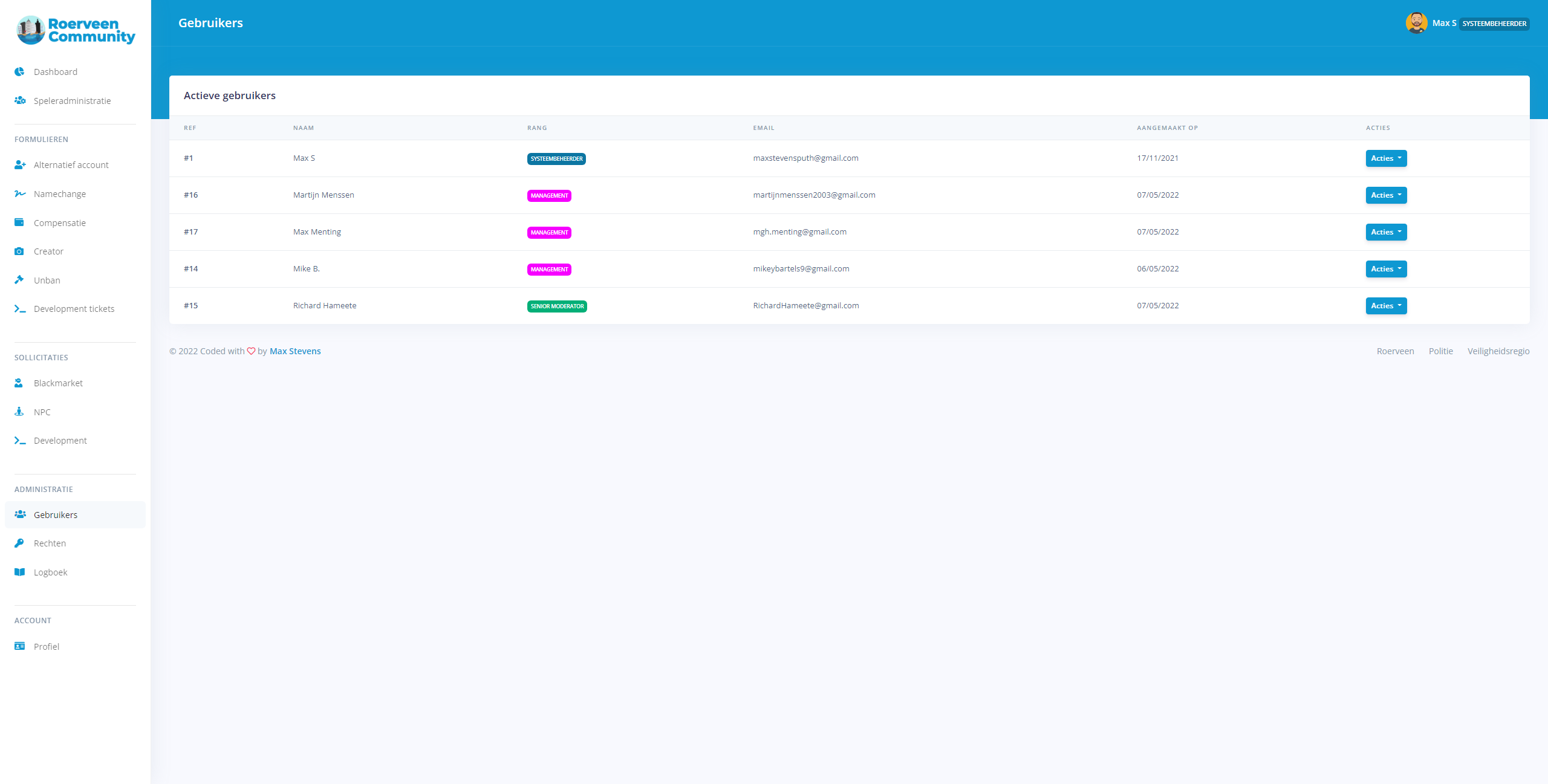
Task: Click the Unban gavel icon
Action: [19, 280]
